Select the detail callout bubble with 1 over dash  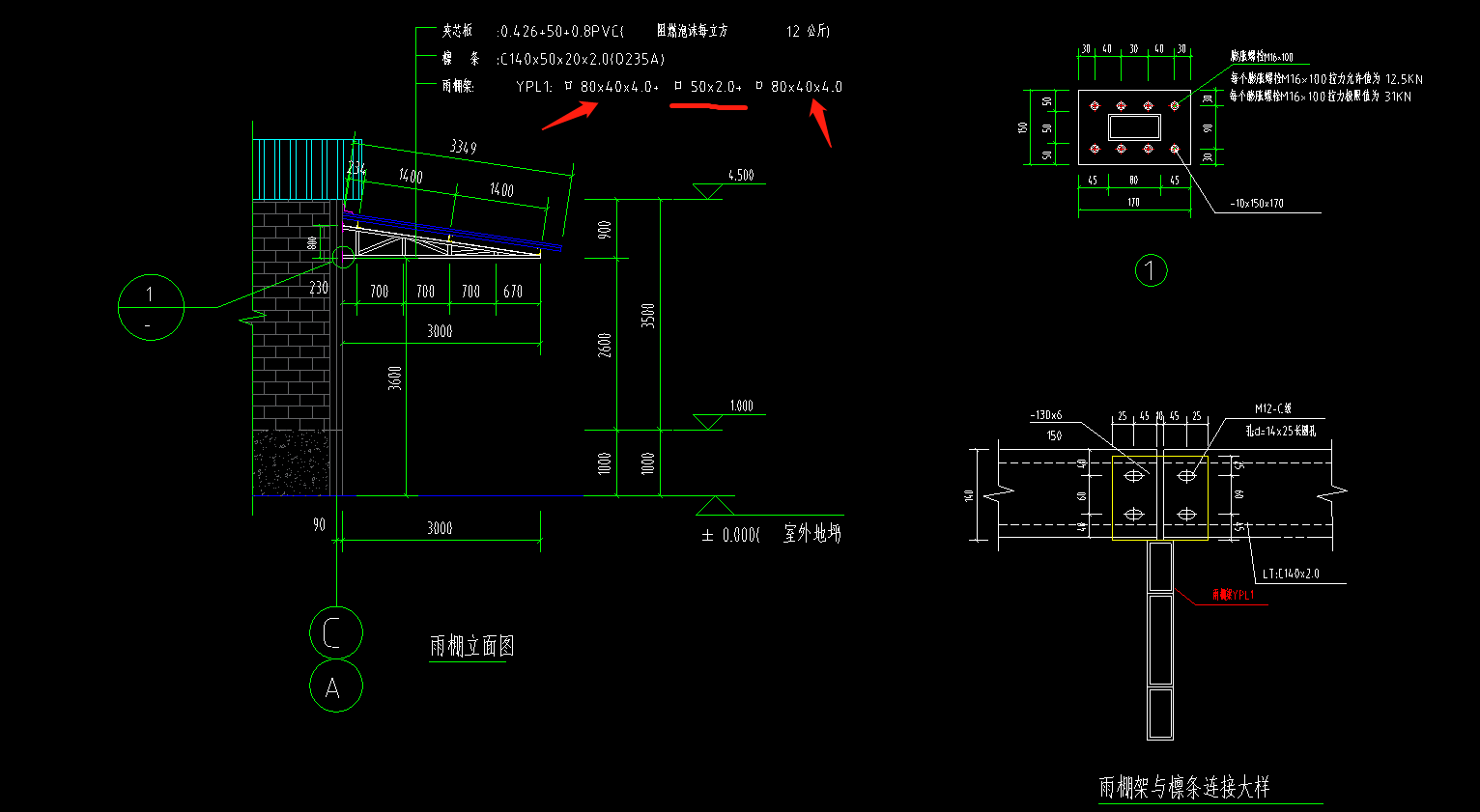point(151,307)
